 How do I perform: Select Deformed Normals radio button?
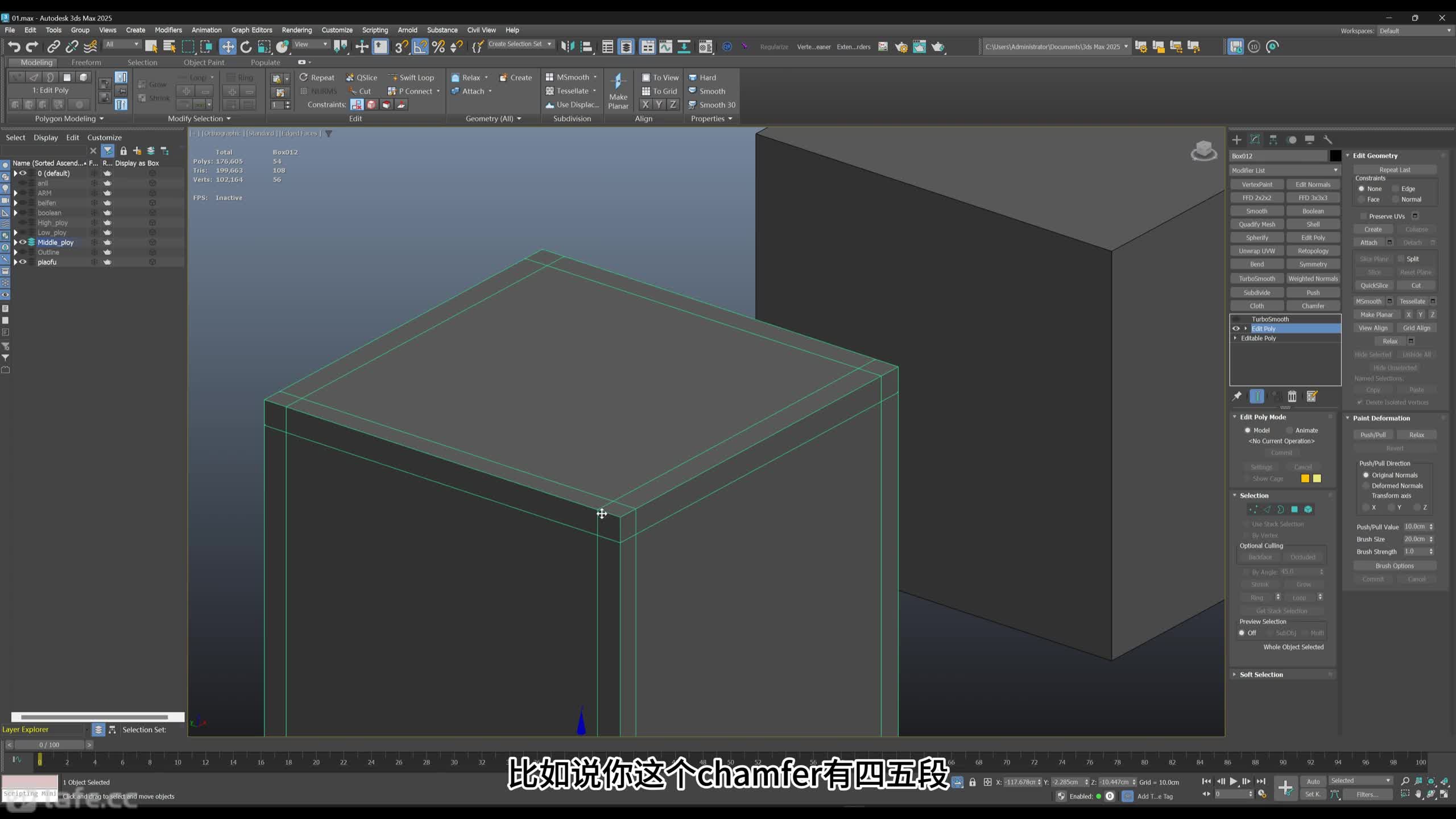(x=1366, y=486)
